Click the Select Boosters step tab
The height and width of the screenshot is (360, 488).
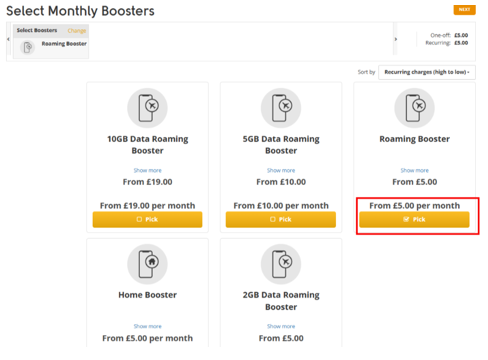pyautogui.click(x=37, y=30)
